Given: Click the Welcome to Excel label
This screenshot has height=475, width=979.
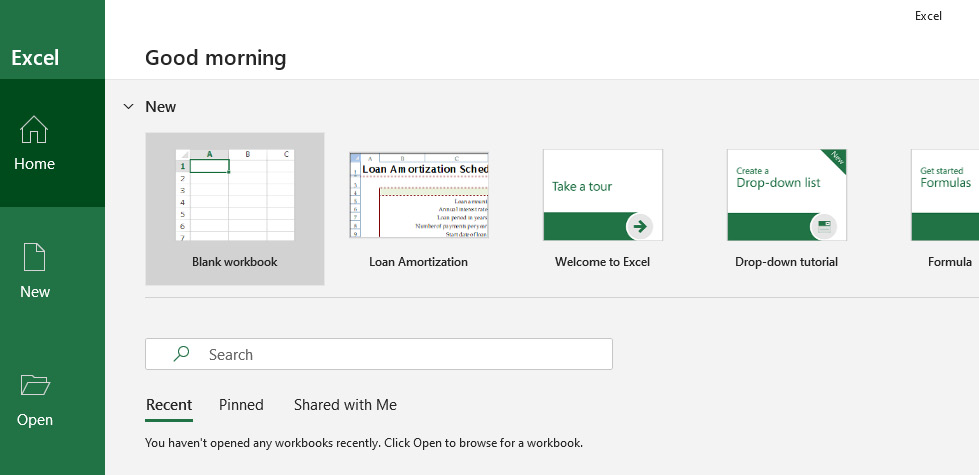Looking at the screenshot, I should point(603,262).
